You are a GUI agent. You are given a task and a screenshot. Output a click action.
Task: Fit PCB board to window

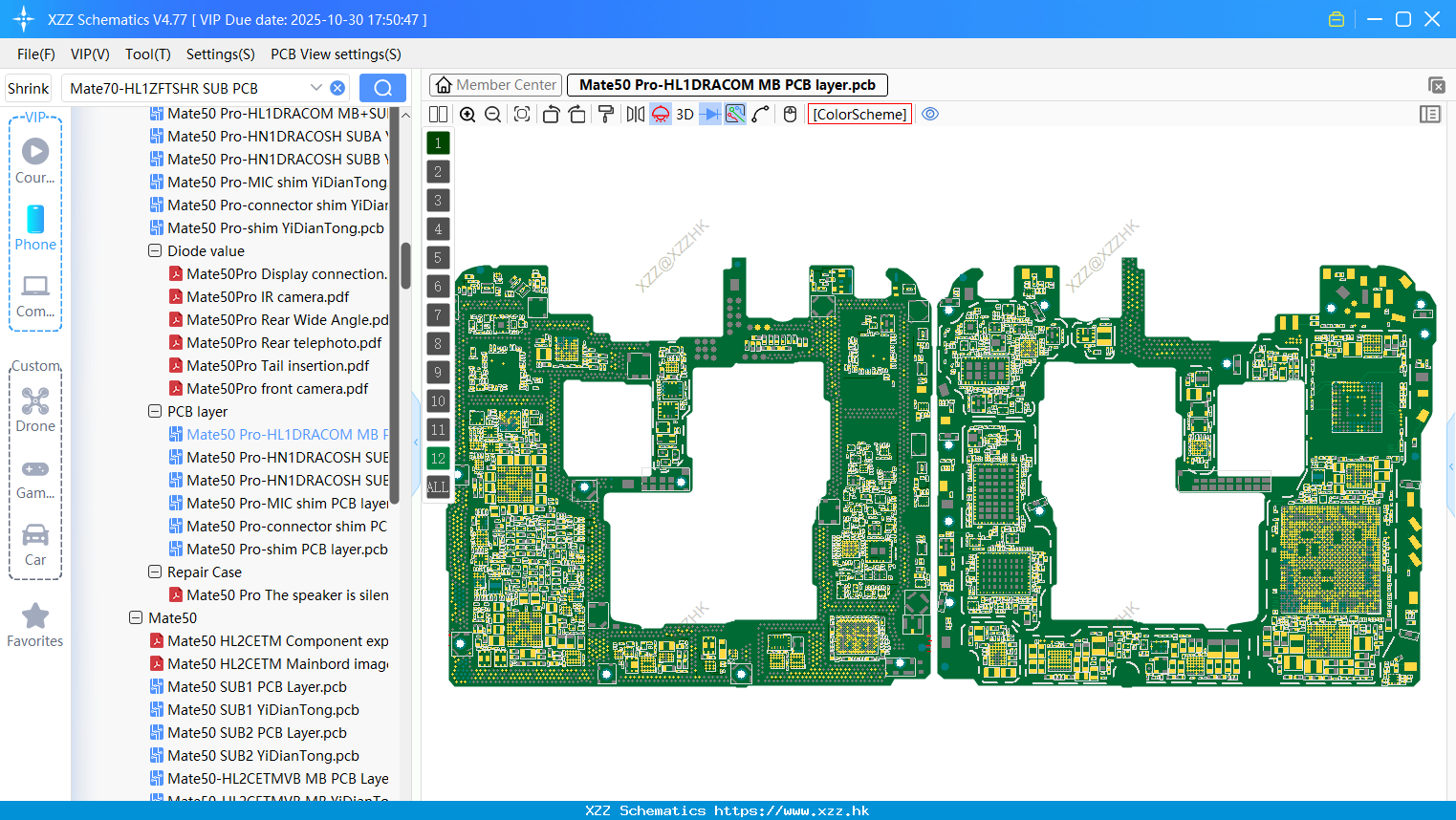tap(522, 114)
